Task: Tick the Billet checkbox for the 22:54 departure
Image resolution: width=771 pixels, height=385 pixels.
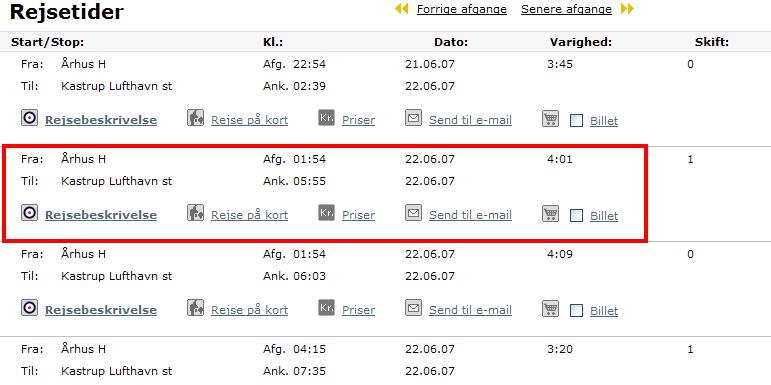Action: click(577, 121)
